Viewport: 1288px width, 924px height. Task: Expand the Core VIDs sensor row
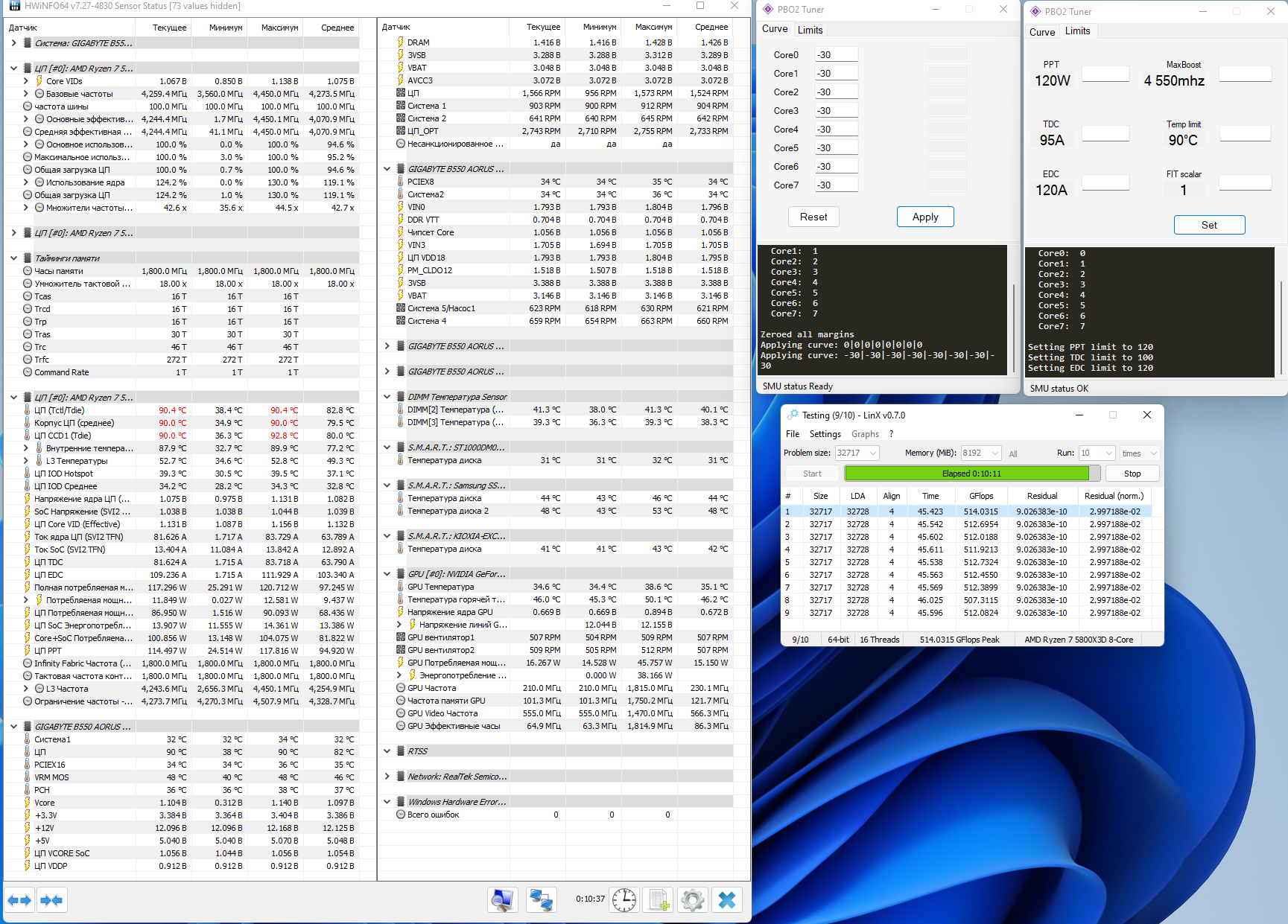26,81
